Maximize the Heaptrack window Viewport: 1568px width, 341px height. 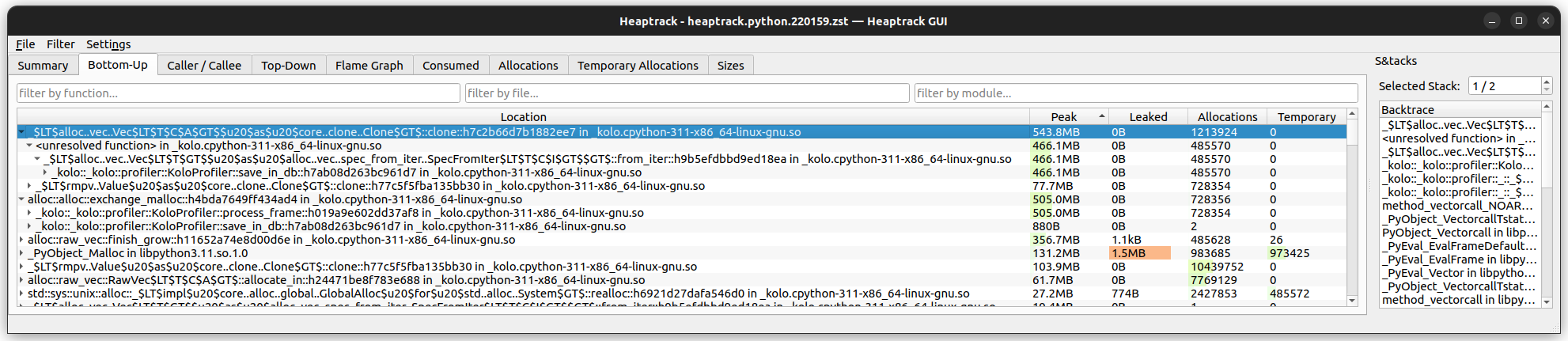click(1519, 21)
